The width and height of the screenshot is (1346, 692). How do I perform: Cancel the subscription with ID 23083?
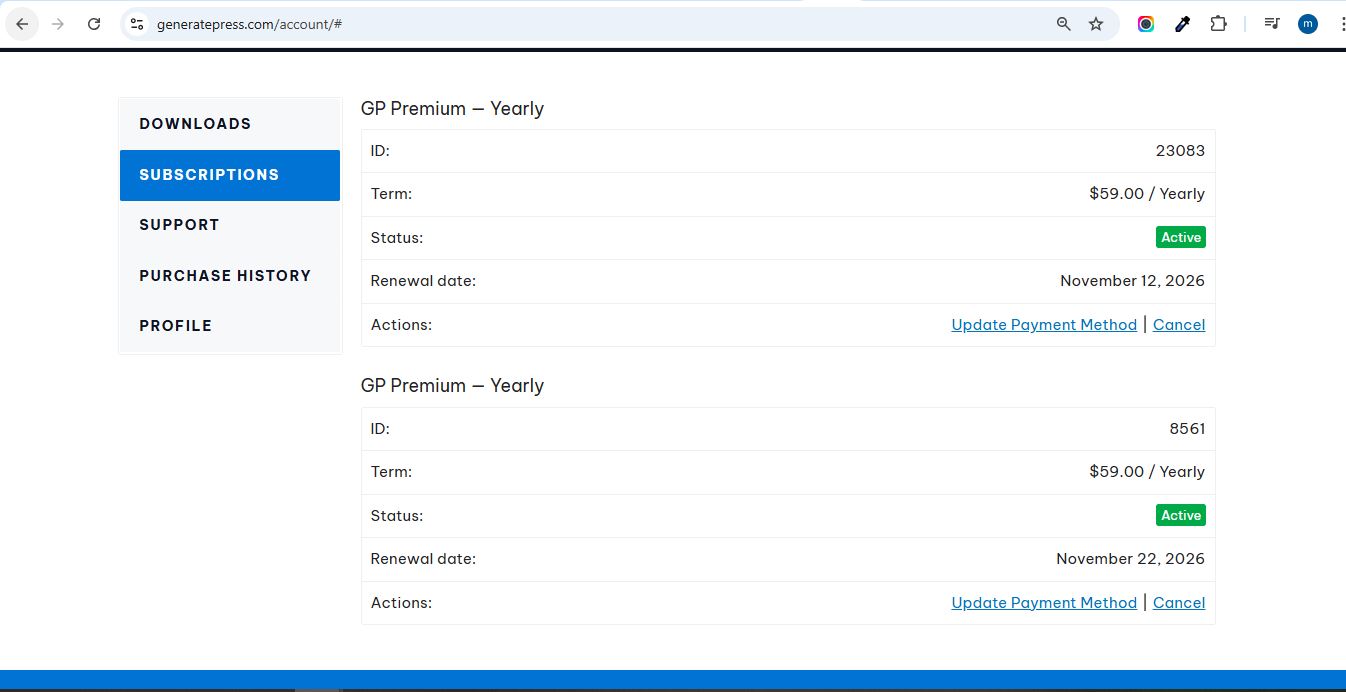1179,325
